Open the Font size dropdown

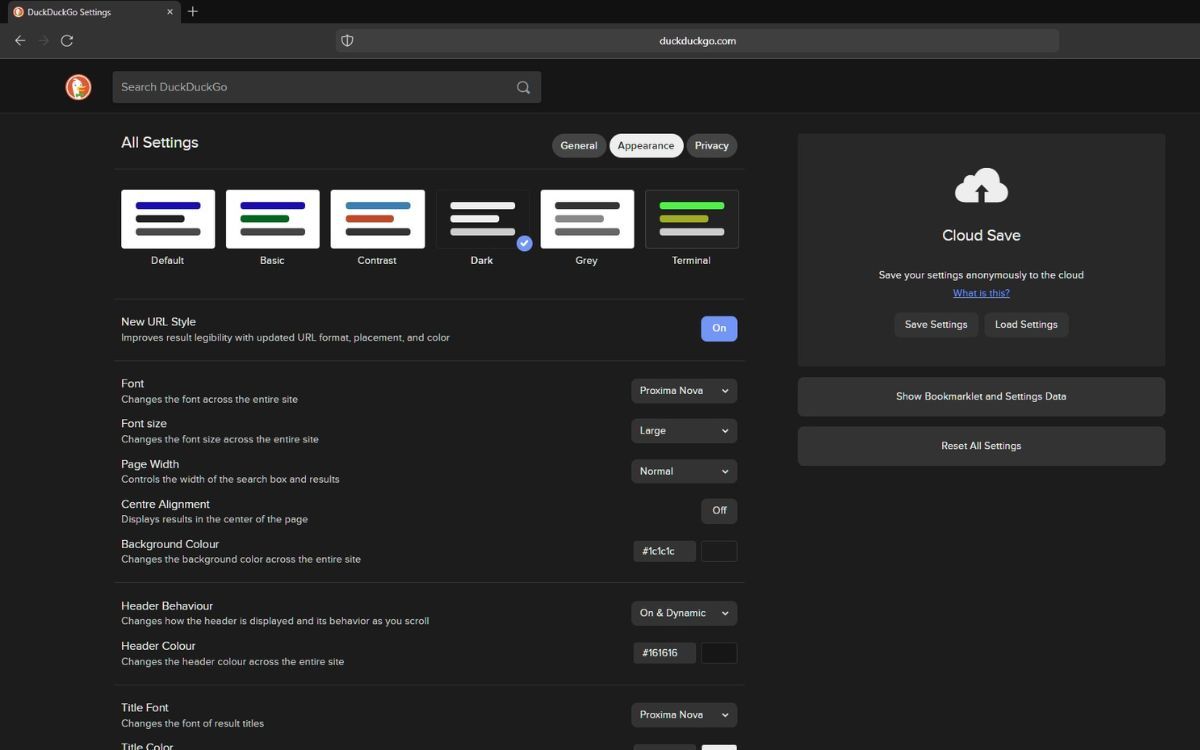tap(683, 430)
